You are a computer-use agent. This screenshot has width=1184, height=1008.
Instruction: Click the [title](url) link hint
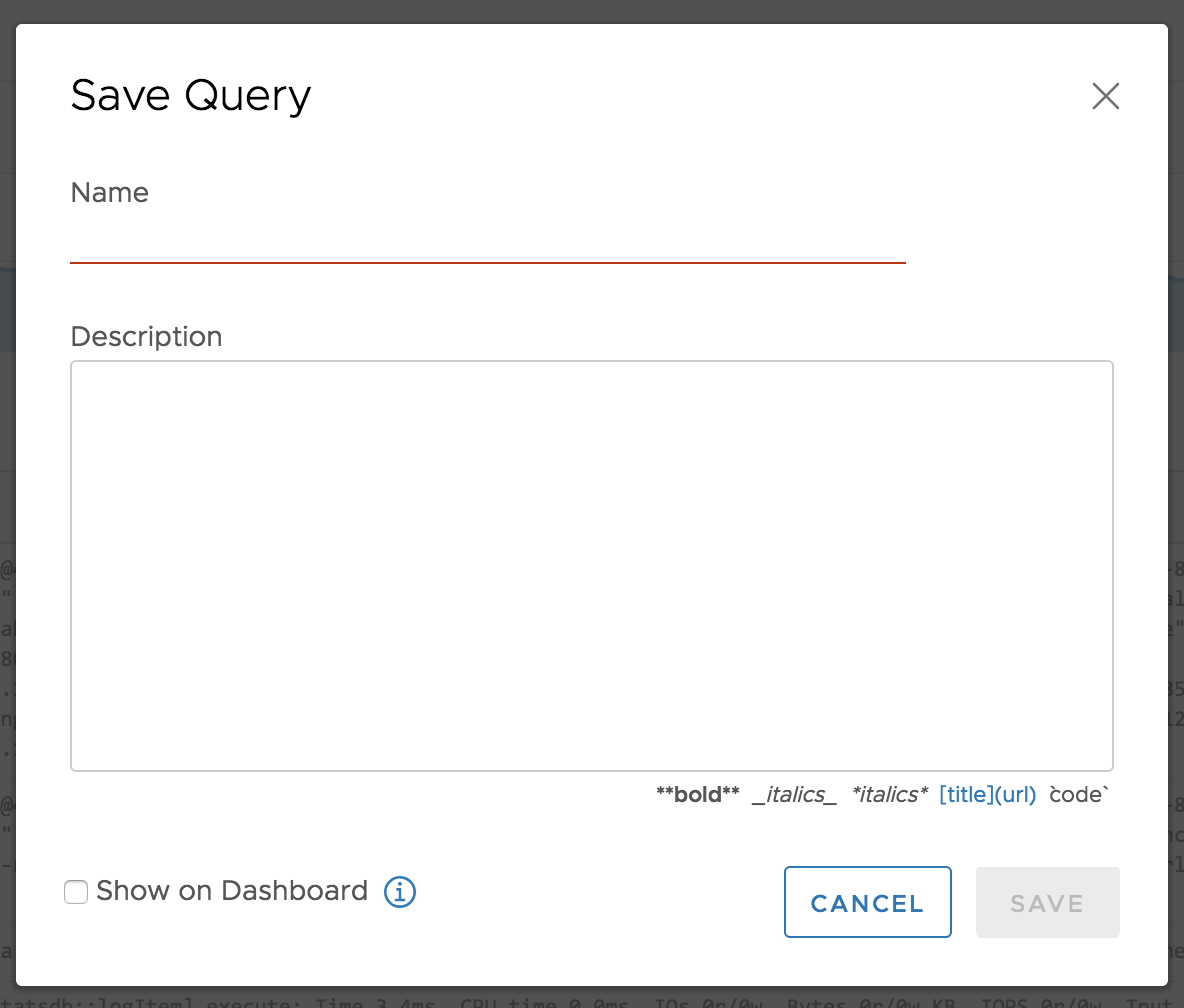(987, 795)
